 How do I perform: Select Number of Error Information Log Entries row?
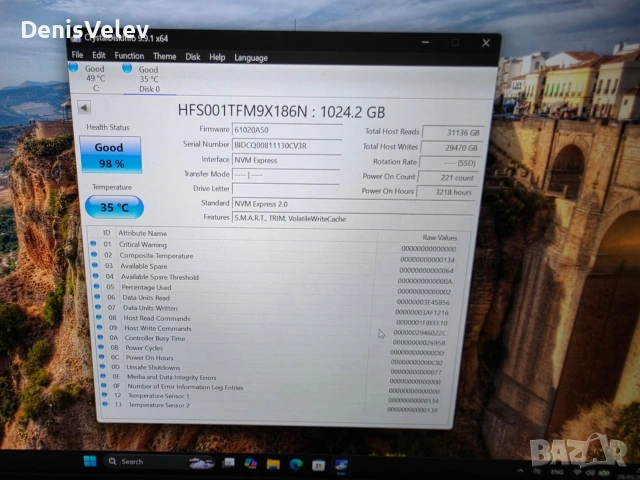(x=272, y=388)
